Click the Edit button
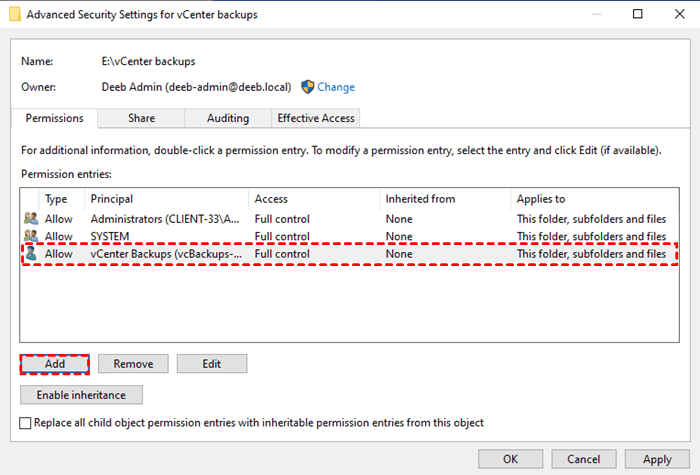 pos(211,364)
